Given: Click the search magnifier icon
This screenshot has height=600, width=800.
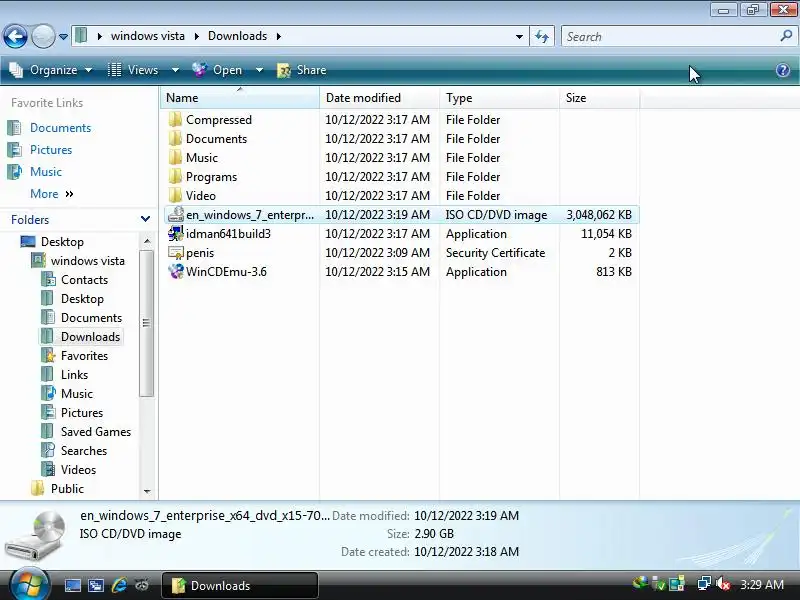Looking at the screenshot, I should point(786,36).
